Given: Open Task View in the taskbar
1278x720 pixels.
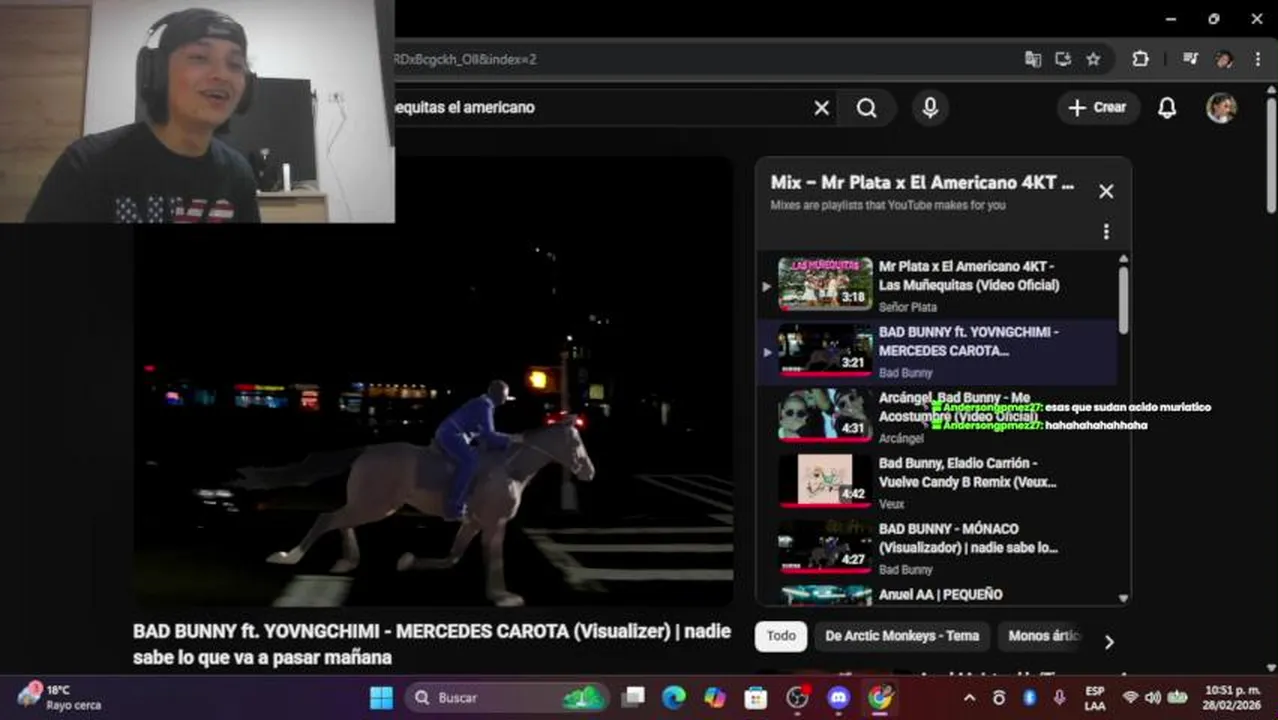Looking at the screenshot, I should (633, 697).
